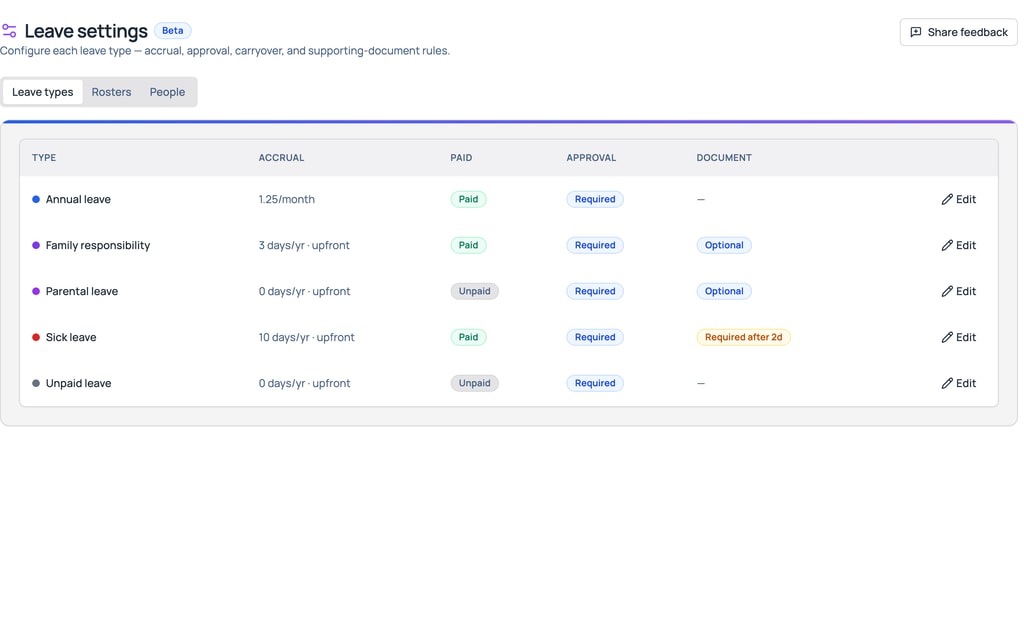The width and height of the screenshot is (1024, 640).
Task: Click the pencil icon for Sick leave
Action: click(947, 338)
